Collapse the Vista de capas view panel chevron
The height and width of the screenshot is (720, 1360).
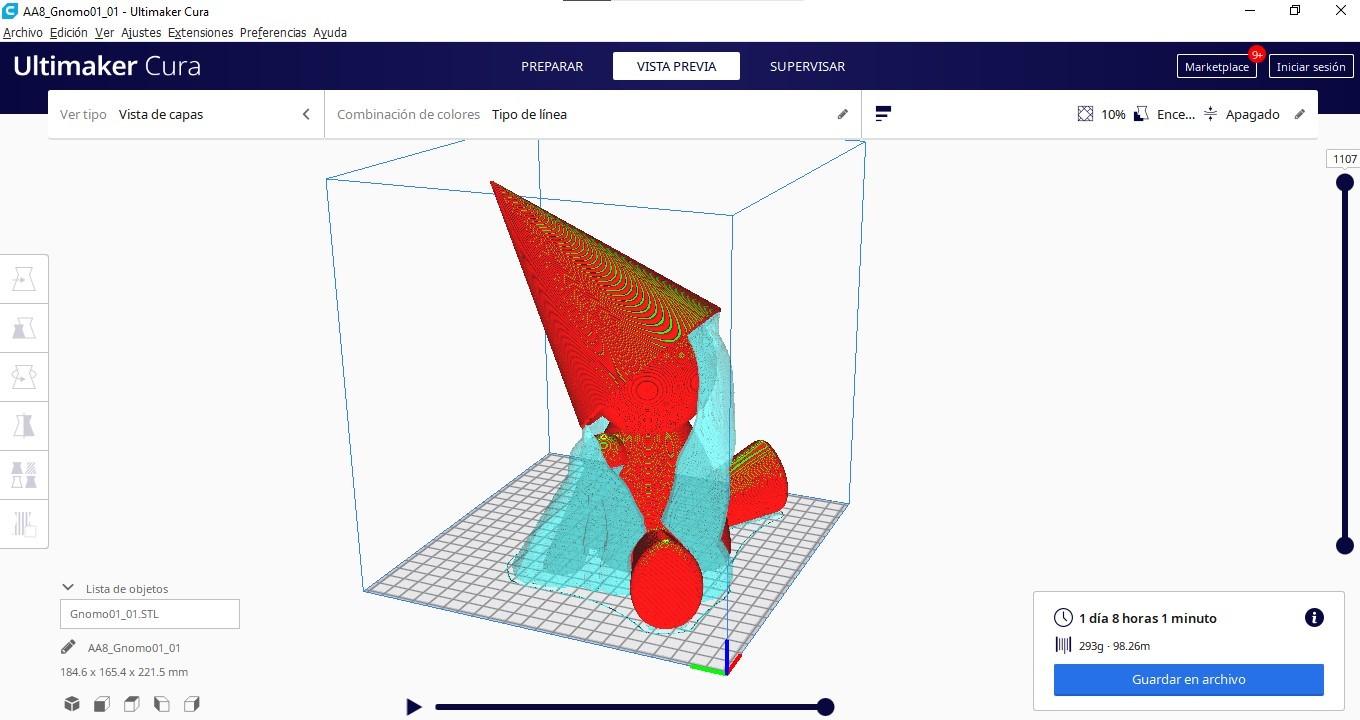pos(306,114)
